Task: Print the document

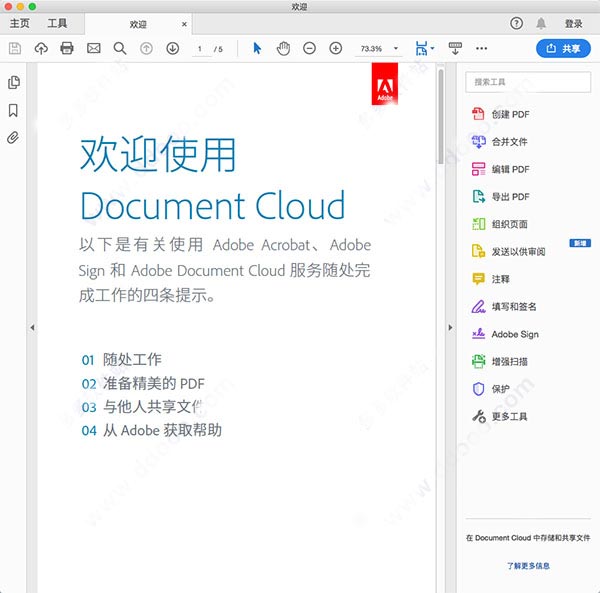Action: (x=67, y=49)
